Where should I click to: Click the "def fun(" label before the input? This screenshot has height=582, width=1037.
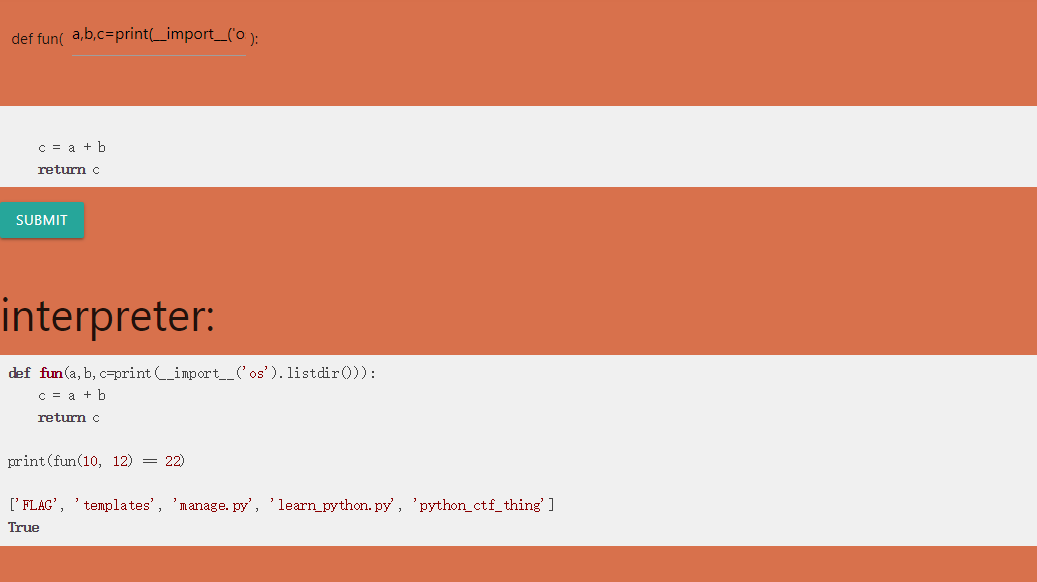37,39
